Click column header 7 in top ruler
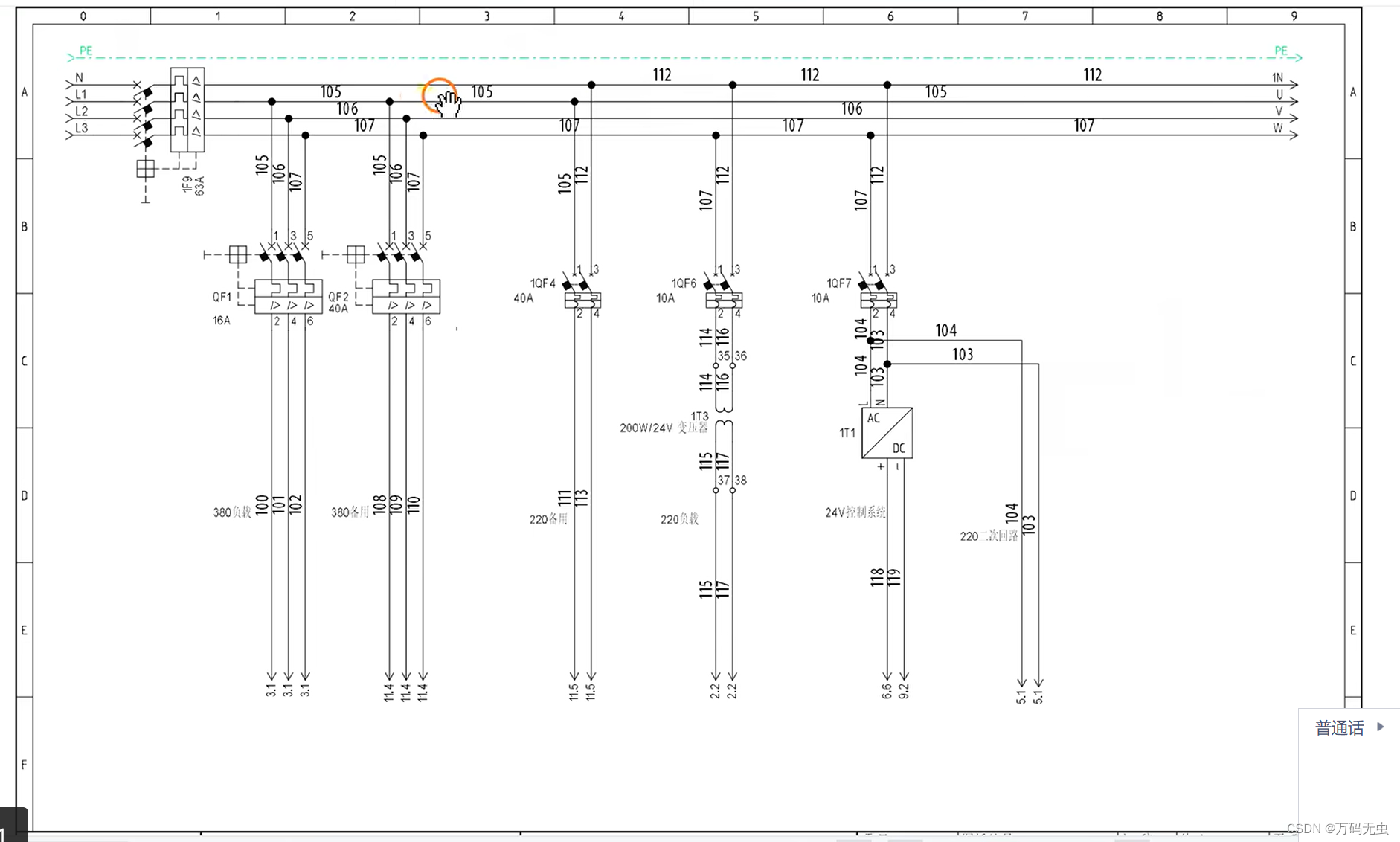 (x=1025, y=16)
